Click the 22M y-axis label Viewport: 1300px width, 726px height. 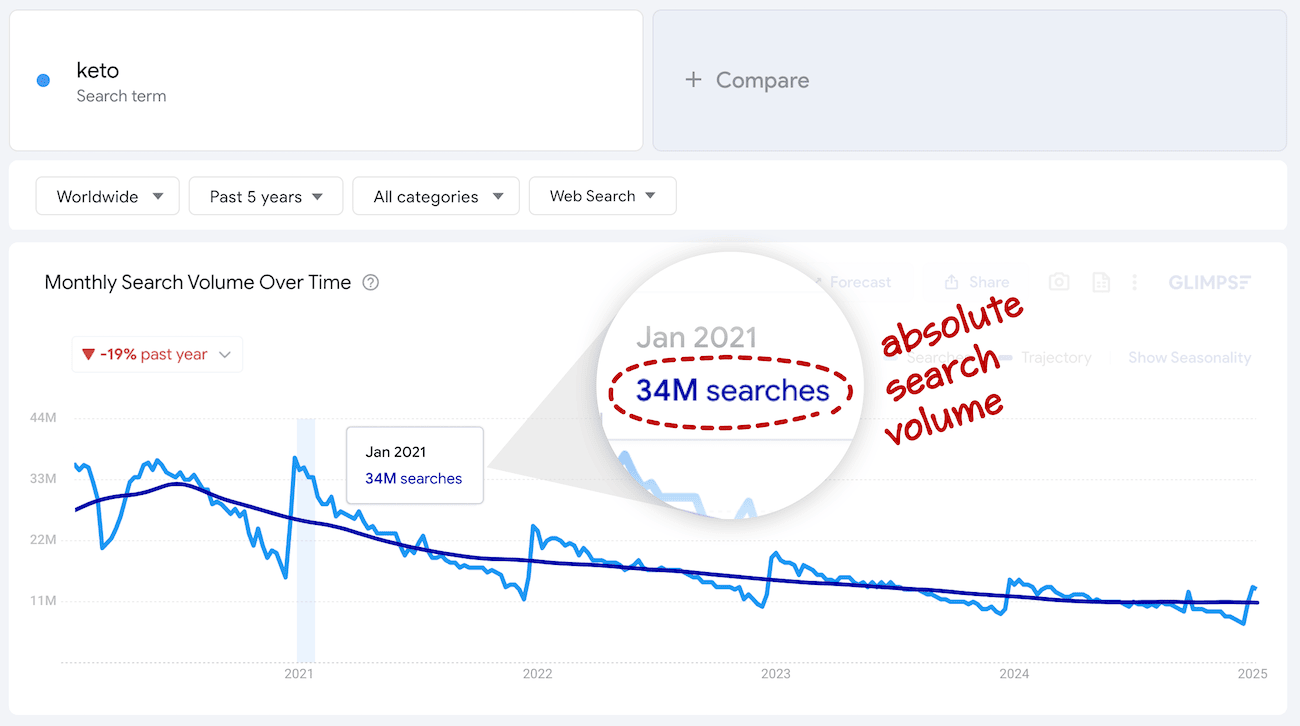coord(44,540)
